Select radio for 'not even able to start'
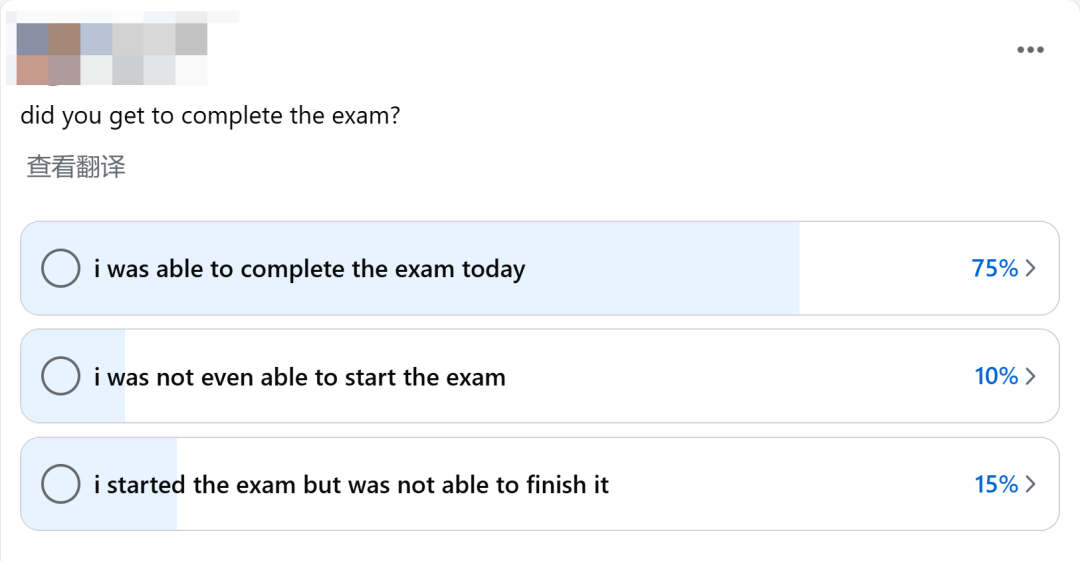This screenshot has width=1080, height=561. click(x=61, y=376)
